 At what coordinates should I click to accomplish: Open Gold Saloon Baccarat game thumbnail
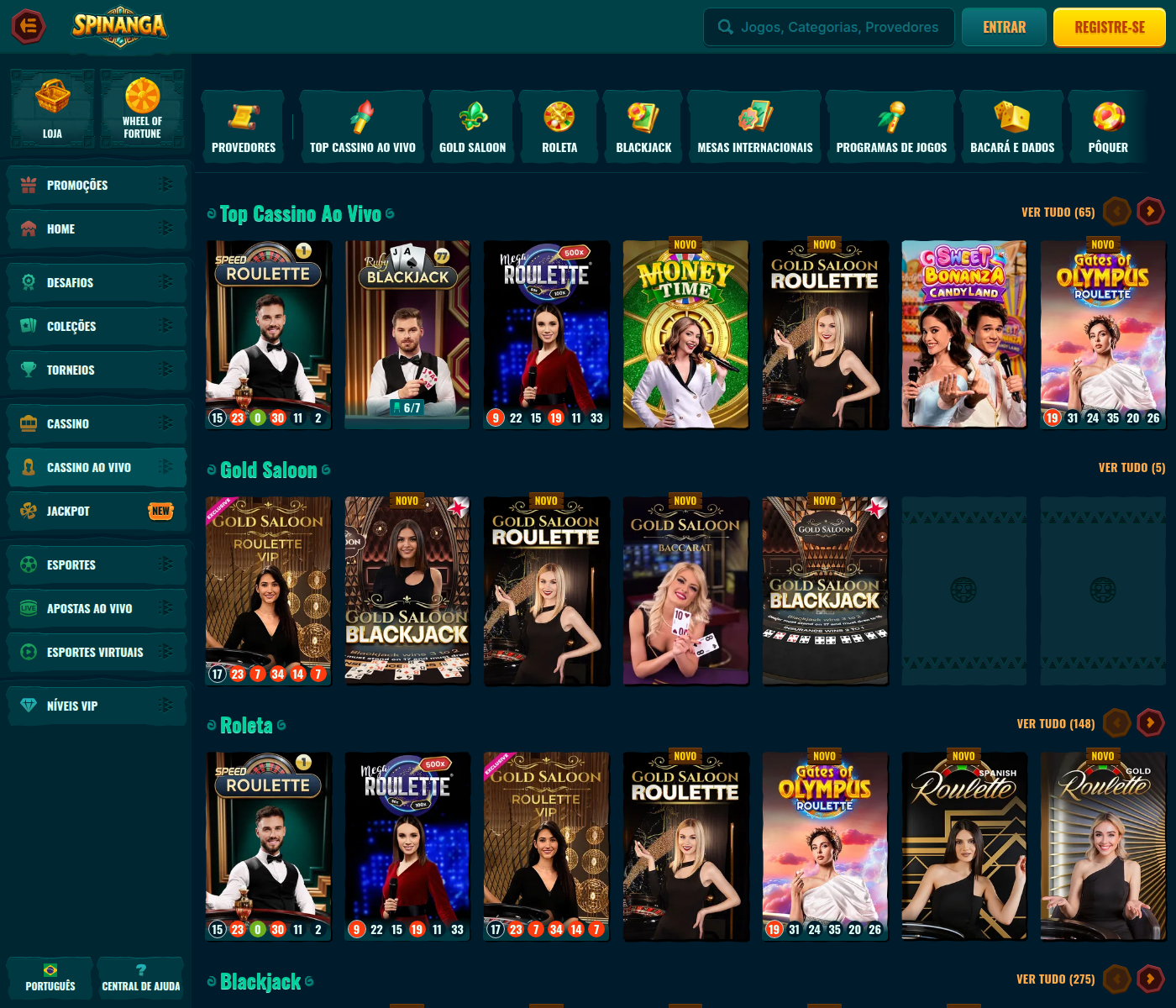coord(685,591)
